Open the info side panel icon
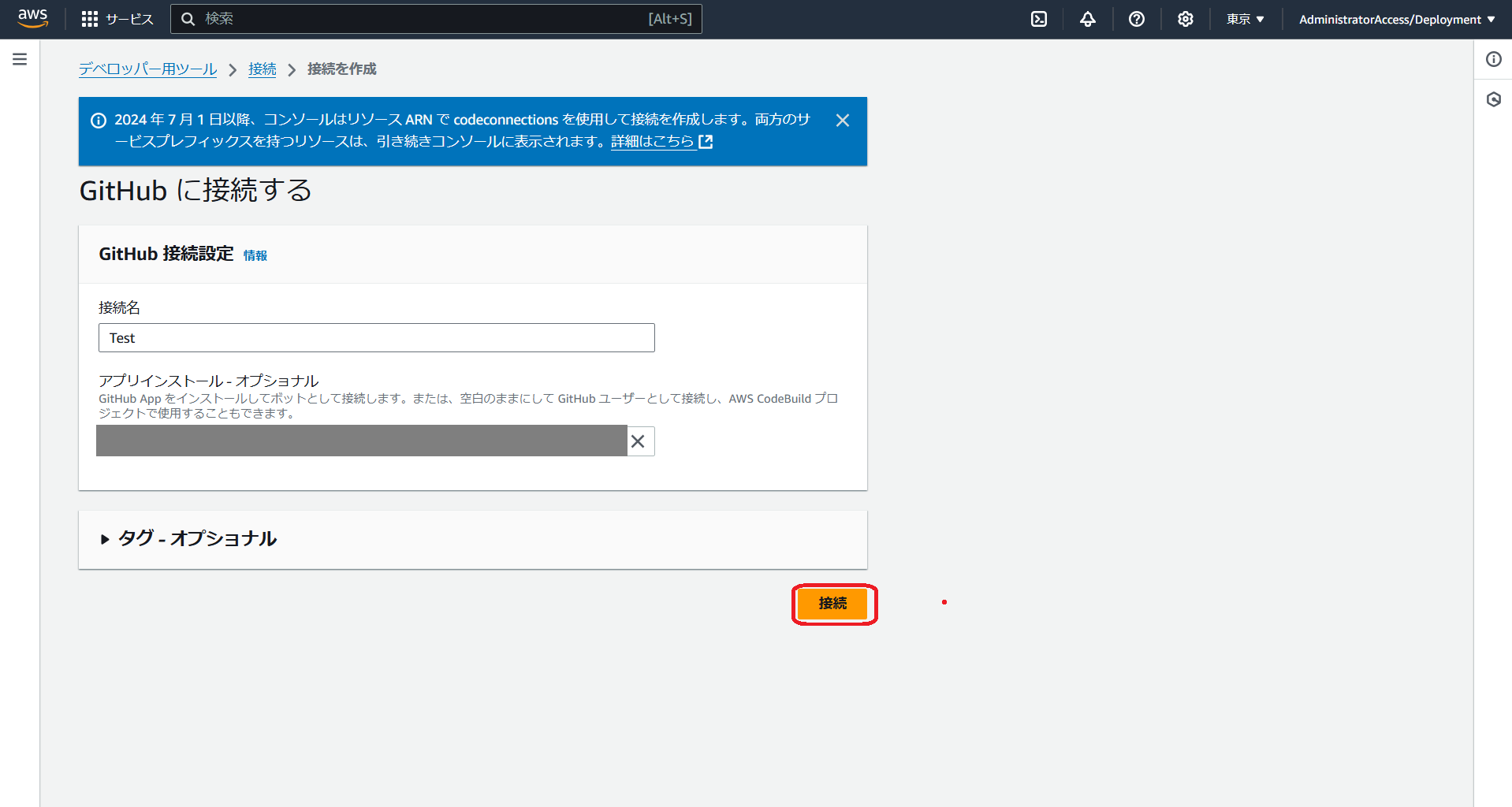Viewport: 1512px width, 807px height. tap(1492, 59)
